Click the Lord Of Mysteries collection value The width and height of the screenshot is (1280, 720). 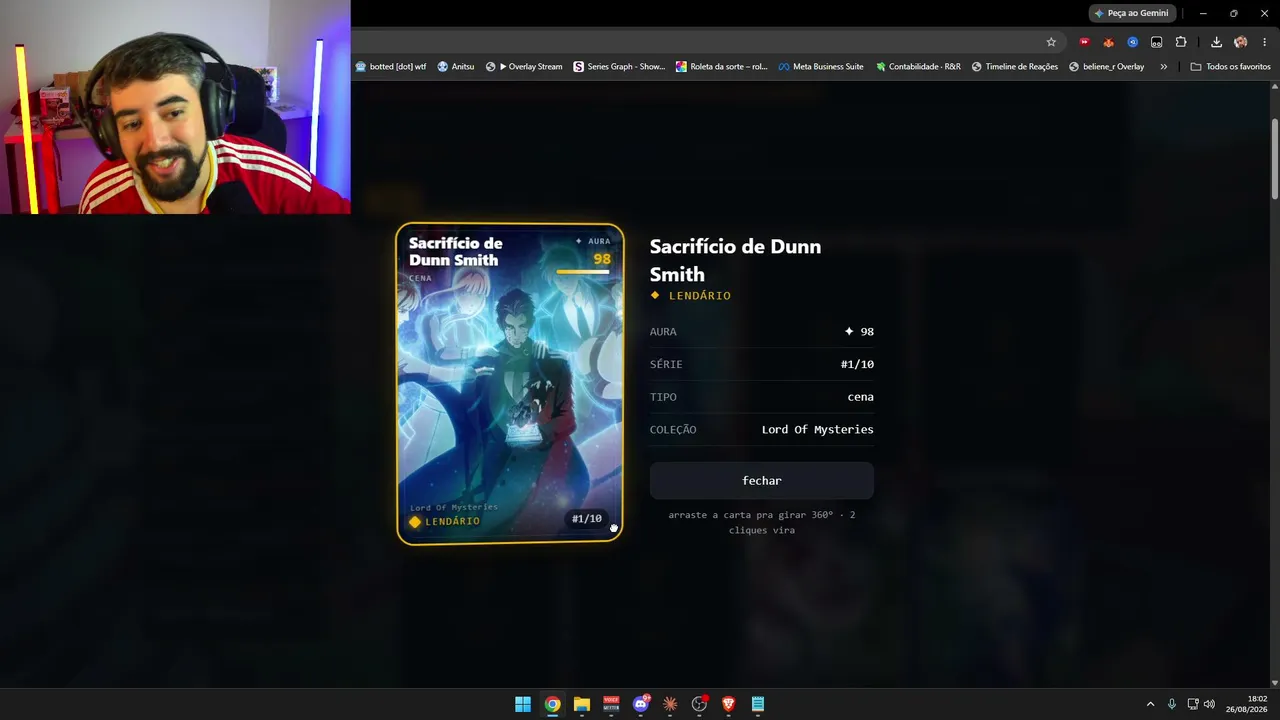click(x=818, y=430)
